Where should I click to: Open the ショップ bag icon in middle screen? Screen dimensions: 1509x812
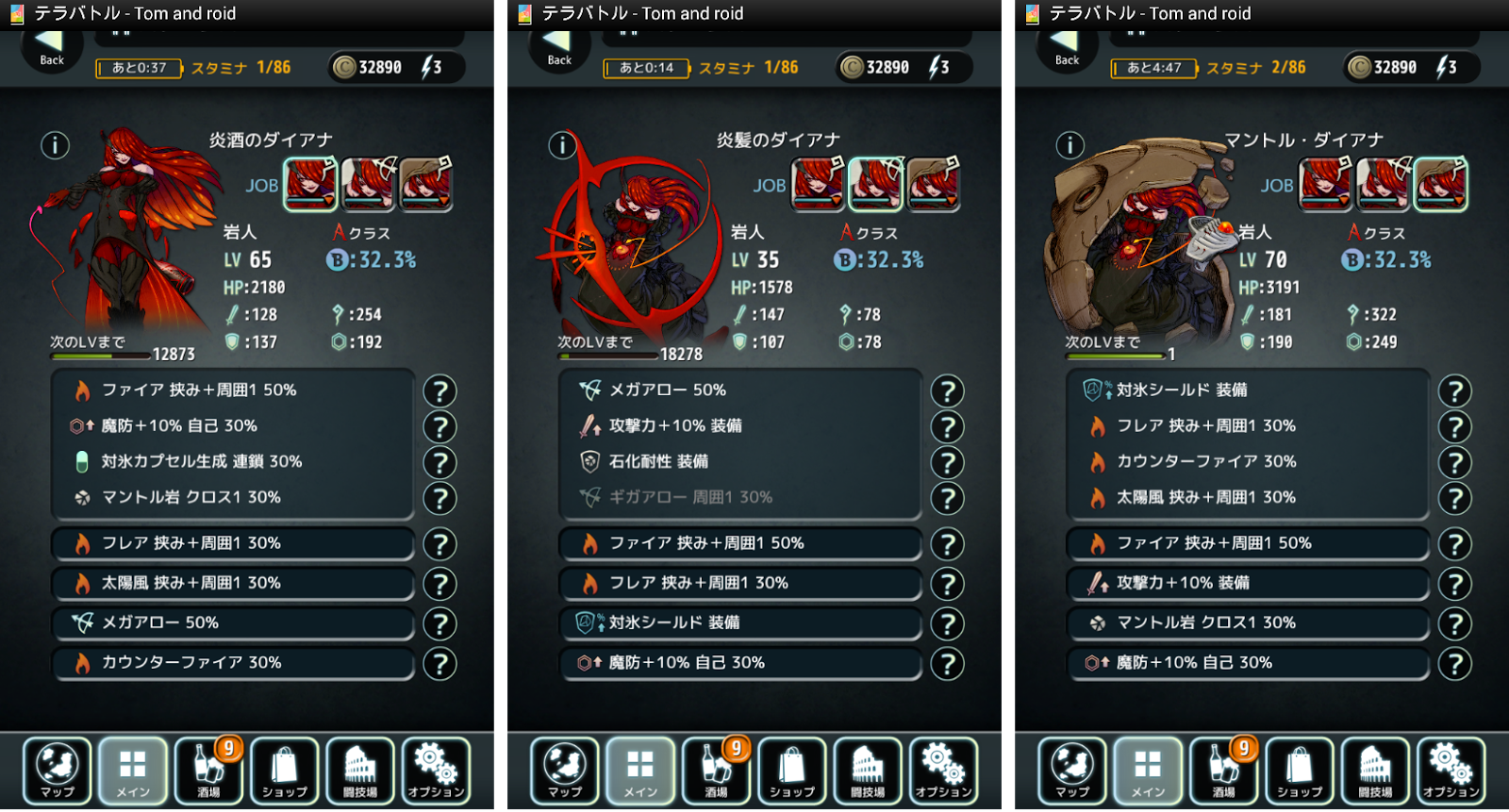tap(792, 771)
